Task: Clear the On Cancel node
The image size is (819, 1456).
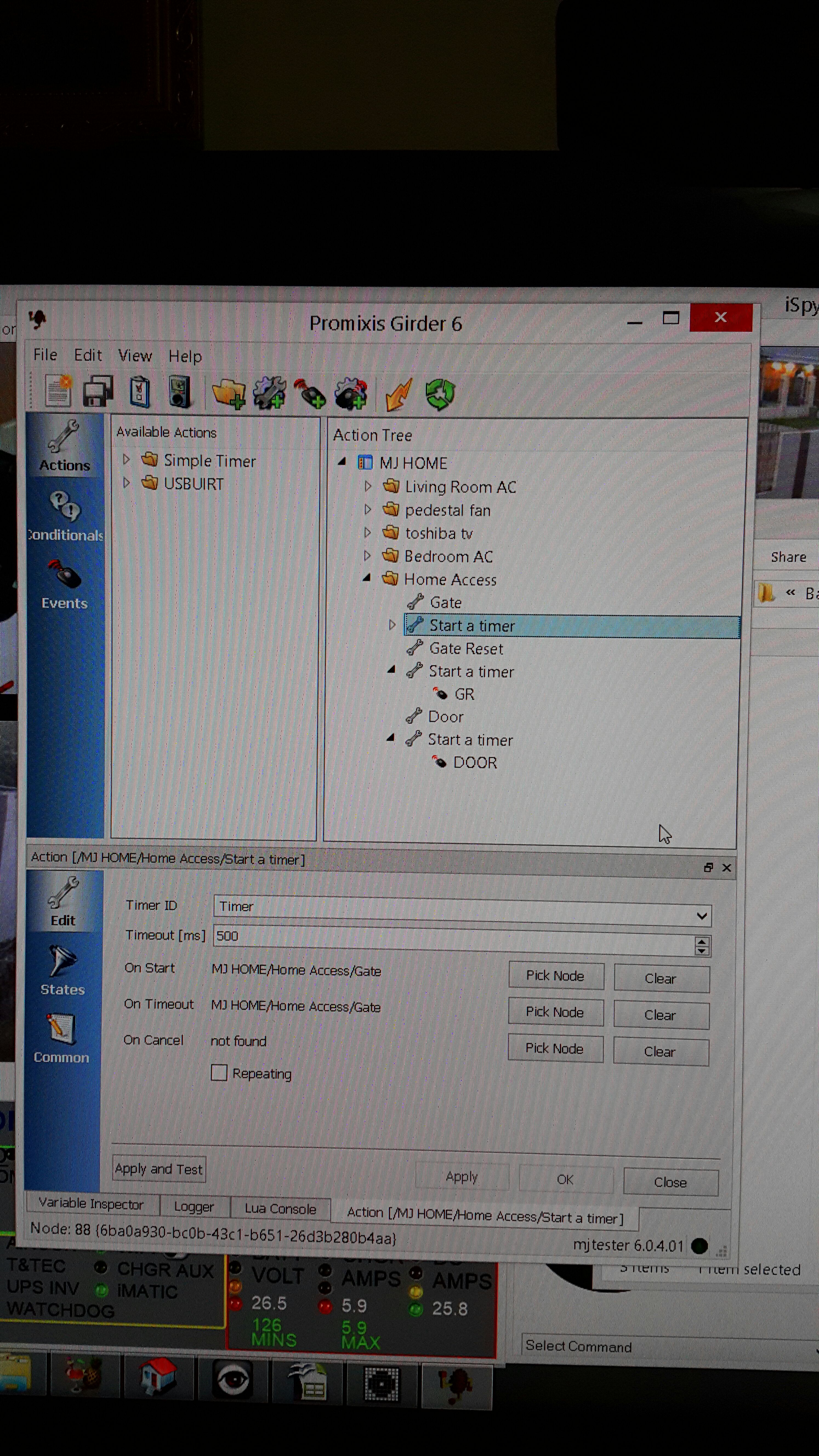Action: click(660, 1052)
